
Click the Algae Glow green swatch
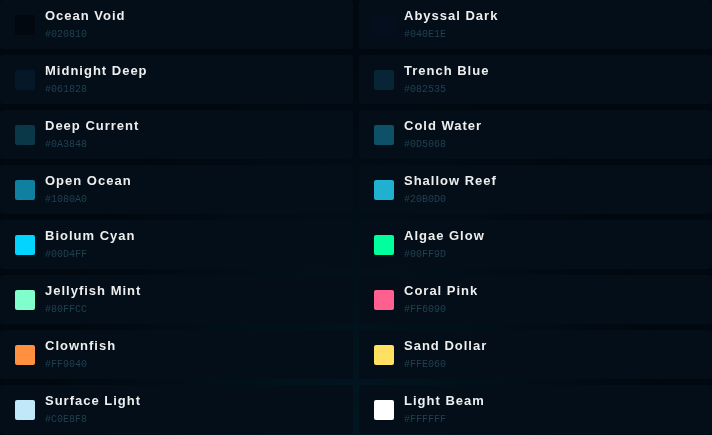(384, 245)
